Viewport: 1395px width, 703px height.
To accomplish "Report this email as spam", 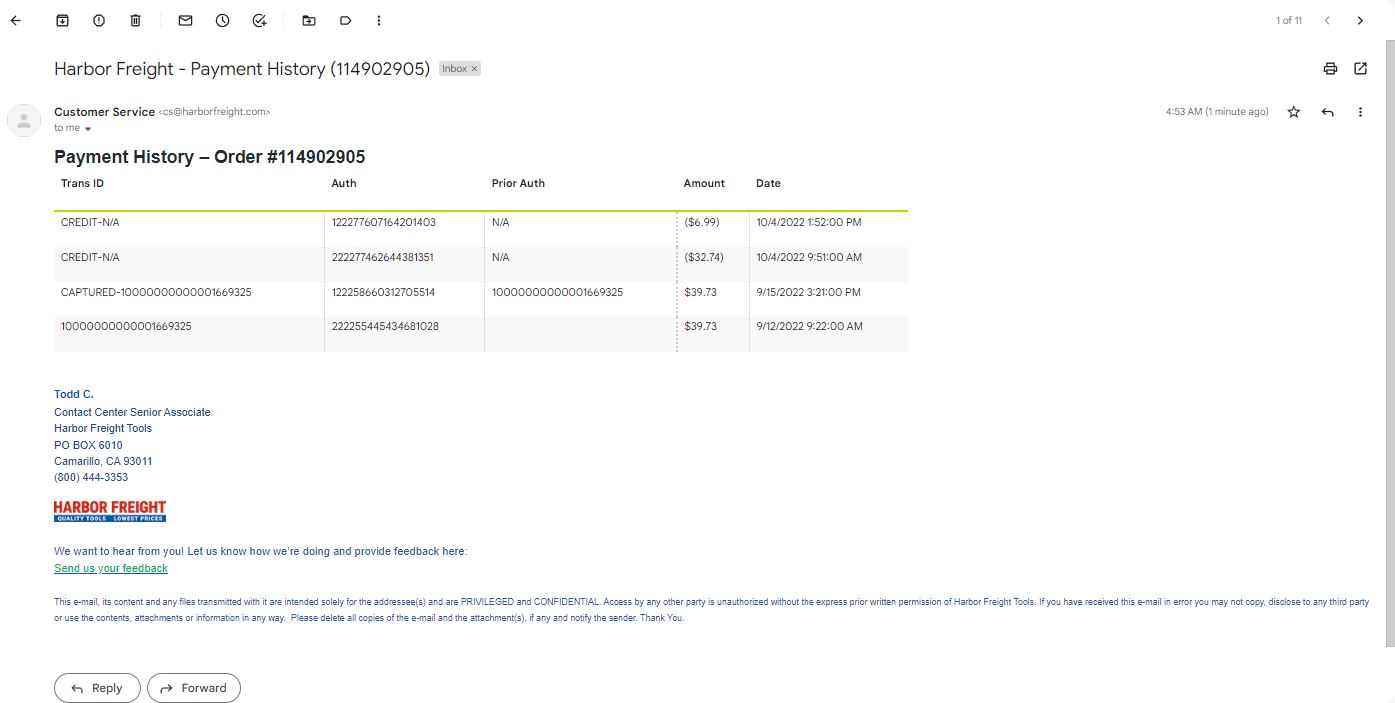I will click(x=99, y=20).
